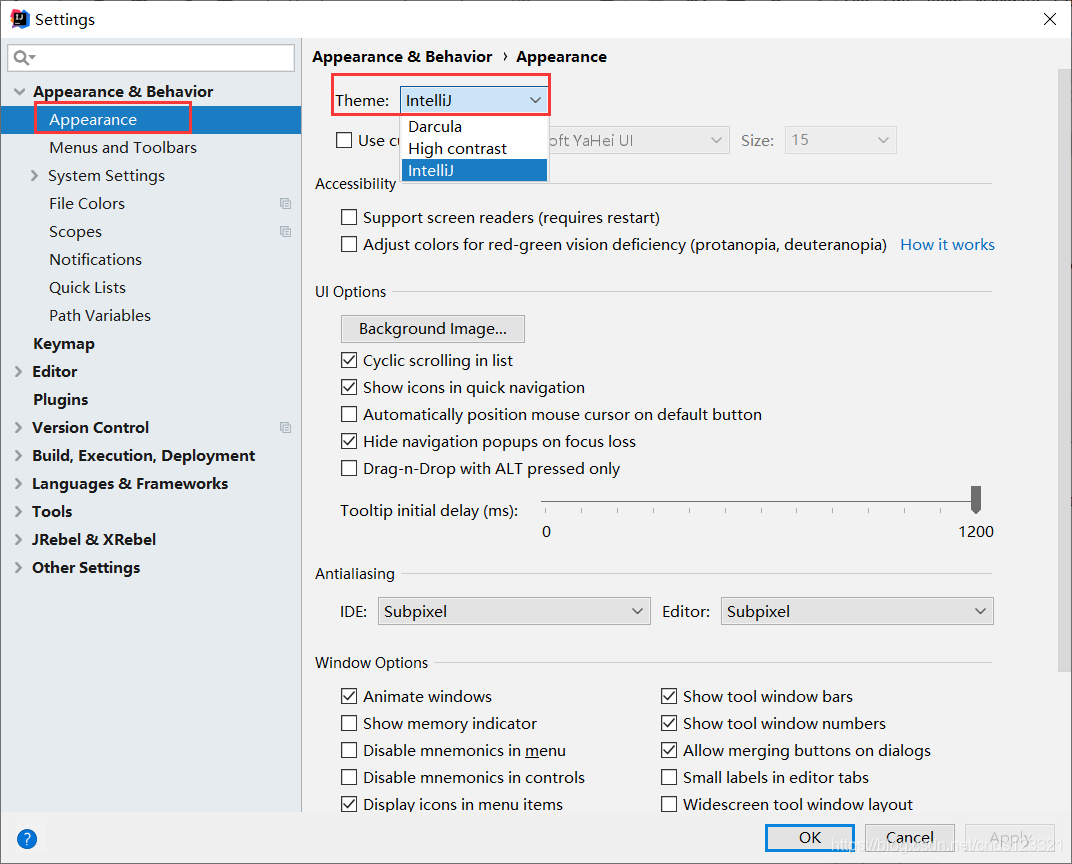Expand Build, Execution, Deployment node
Image resolution: width=1072 pixels, height=864 pixels.
[x=18, y=456]
